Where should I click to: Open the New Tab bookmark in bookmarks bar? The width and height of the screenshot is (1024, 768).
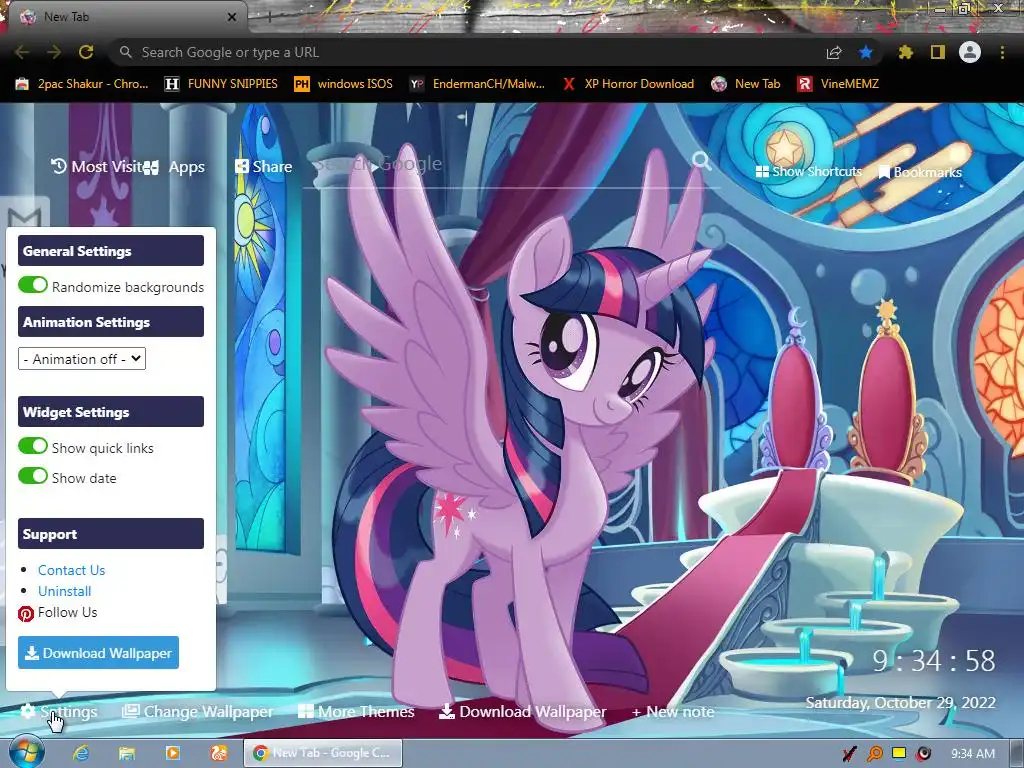click(746, 84)
